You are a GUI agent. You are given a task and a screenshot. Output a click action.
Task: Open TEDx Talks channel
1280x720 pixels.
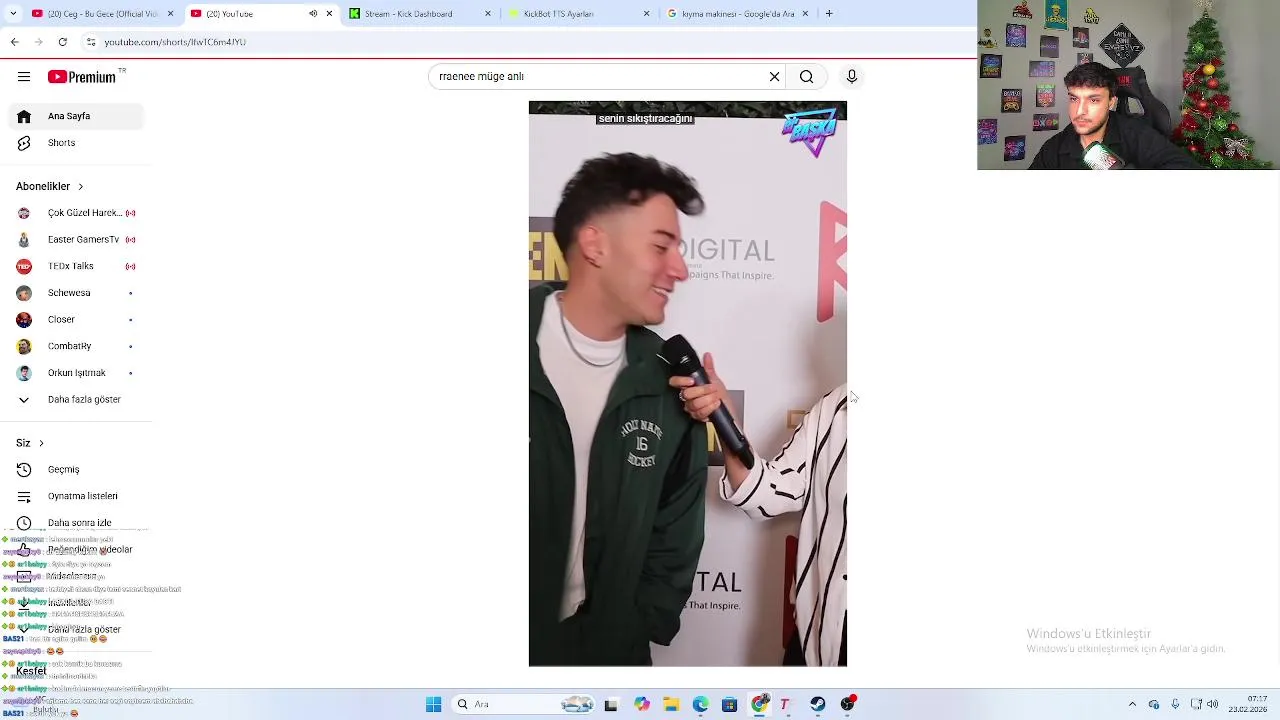tap(76, 267)
